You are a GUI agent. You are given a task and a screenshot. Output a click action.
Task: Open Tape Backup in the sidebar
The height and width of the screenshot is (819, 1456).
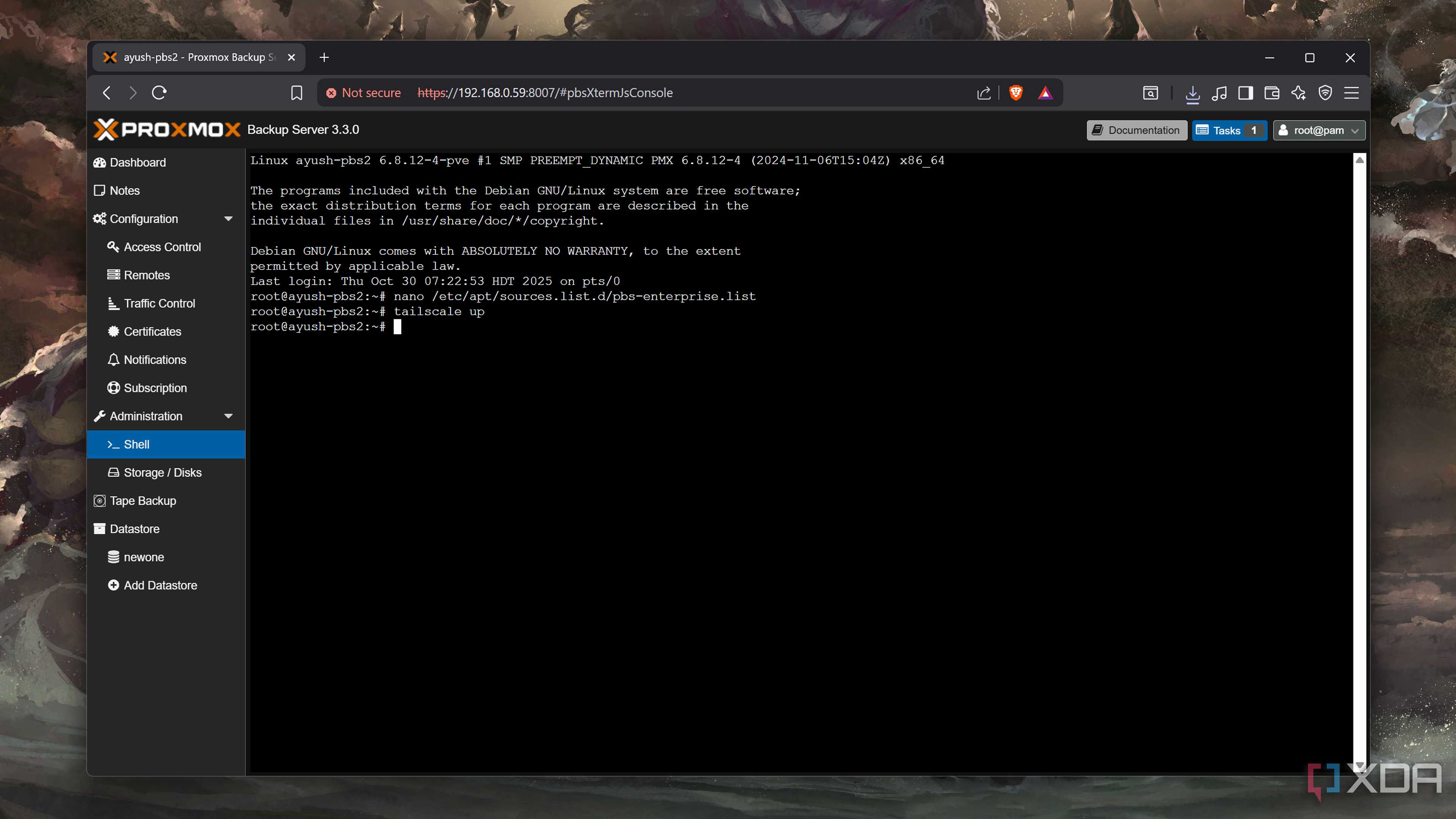click(166, 501)
